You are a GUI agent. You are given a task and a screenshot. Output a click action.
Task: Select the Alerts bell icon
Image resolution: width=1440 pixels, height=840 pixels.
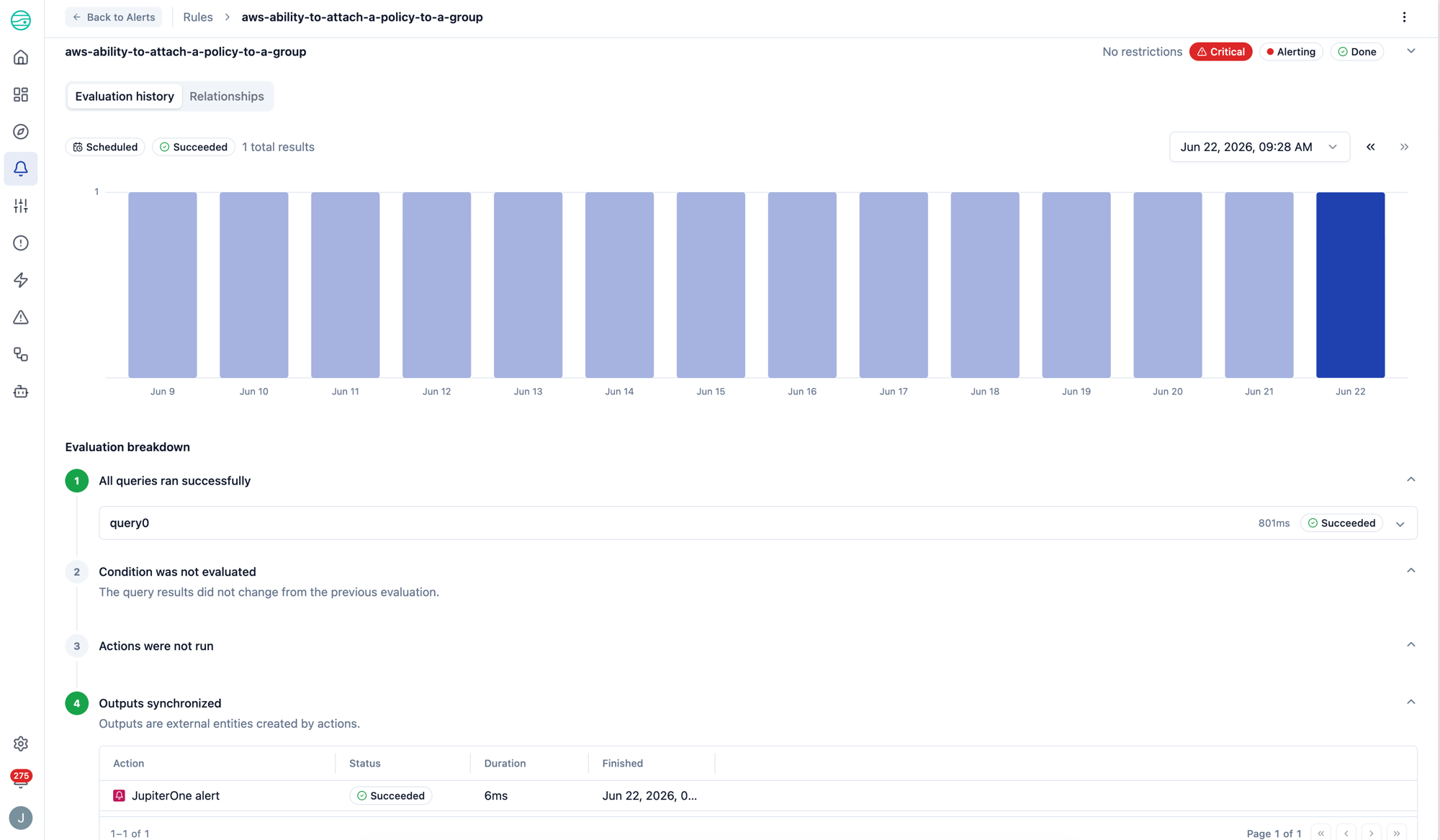pos(21,168)
